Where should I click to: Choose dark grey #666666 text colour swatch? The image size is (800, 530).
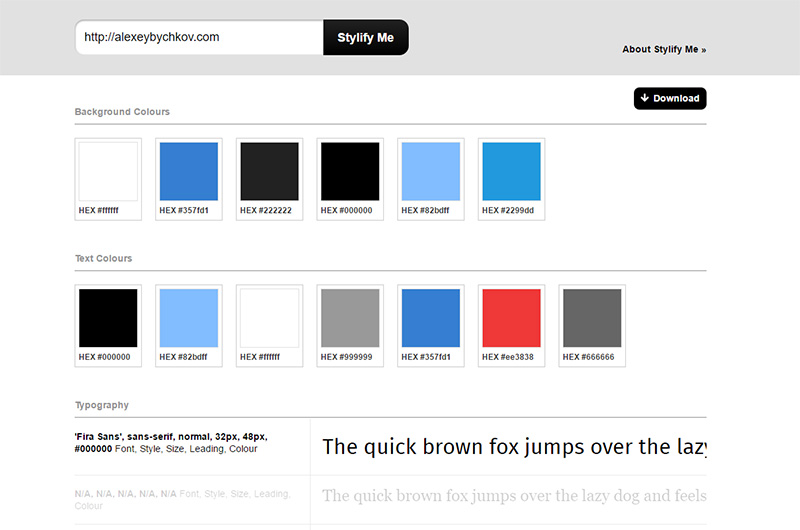[x=593, y=318]
